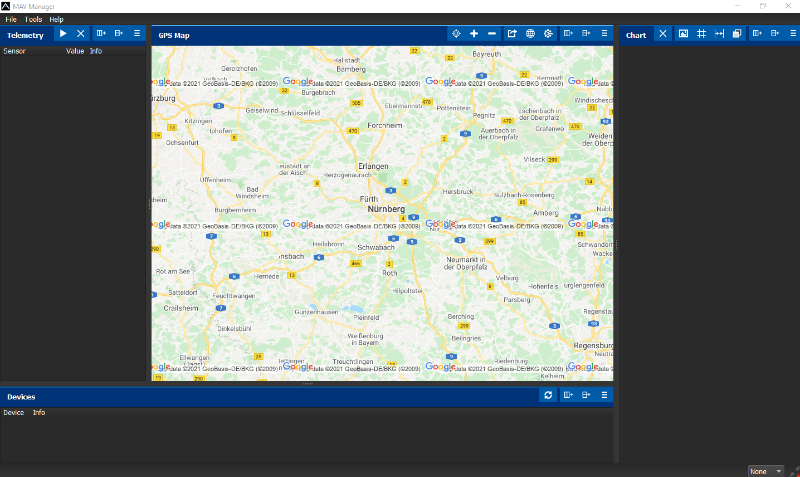Open the Devices panel hamburger menu
The height and width of the screenshot is (477, 800).
(x=604, y=395)
